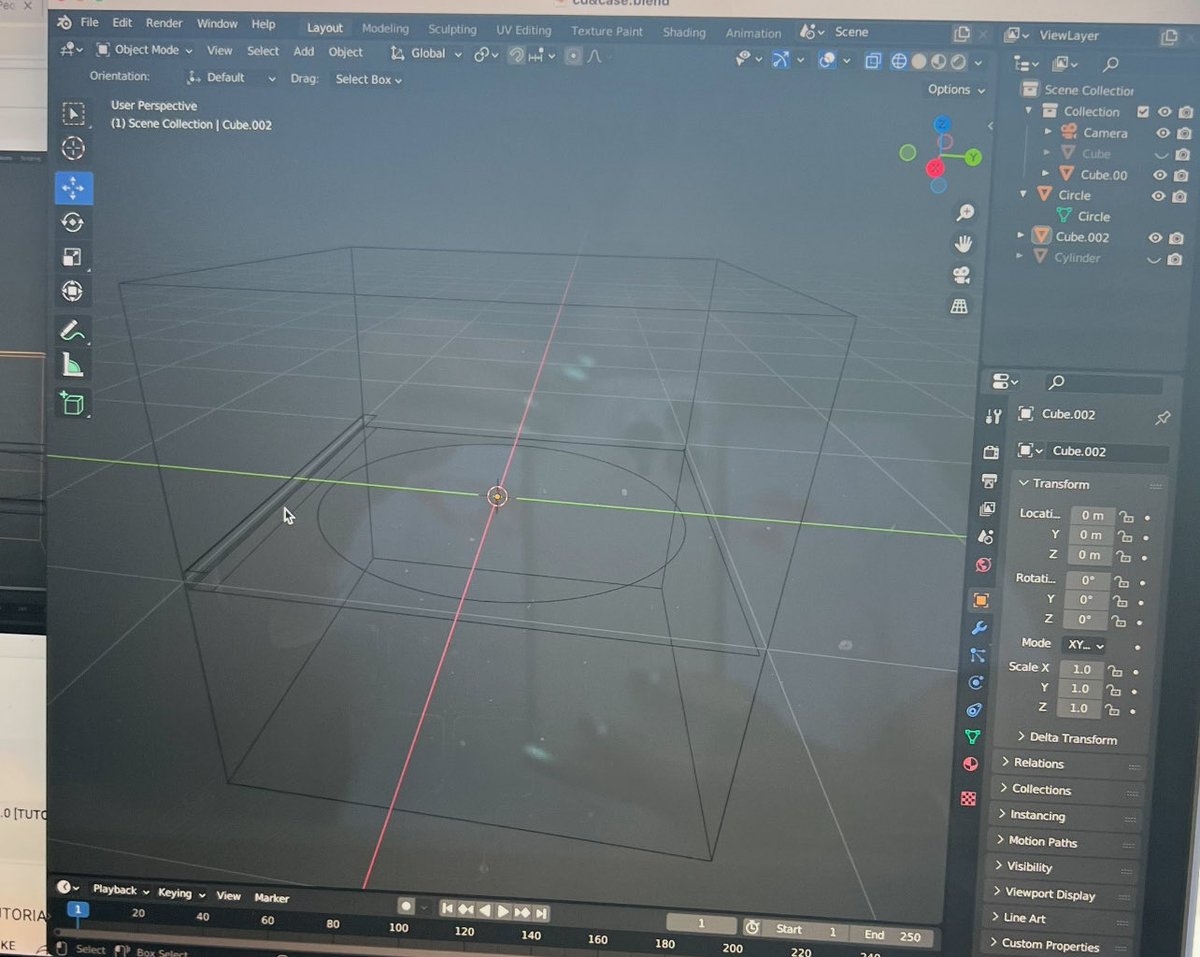
Task: Open the File menu
Action: 89,22
